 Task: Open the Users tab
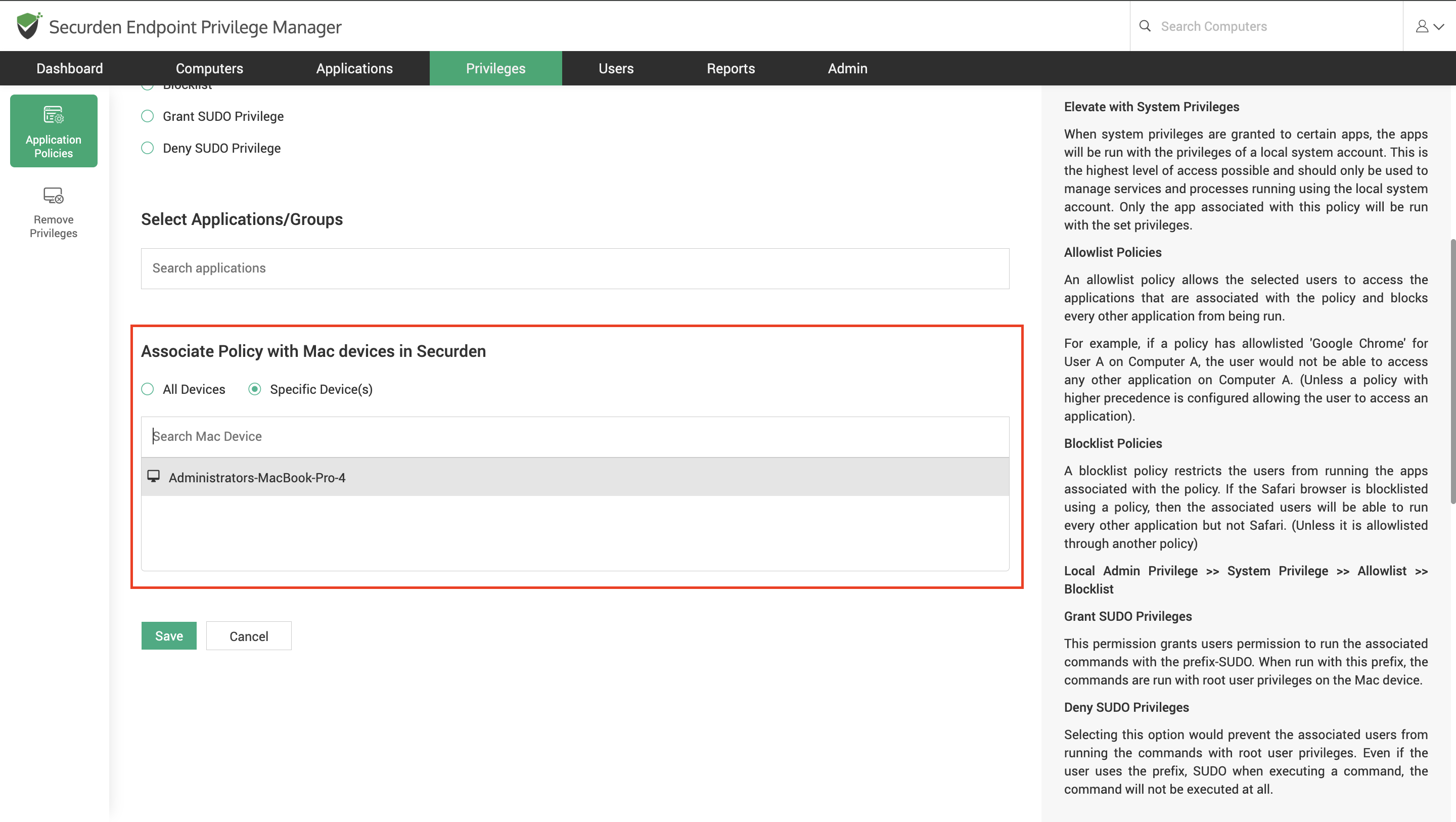coord(616,68)
